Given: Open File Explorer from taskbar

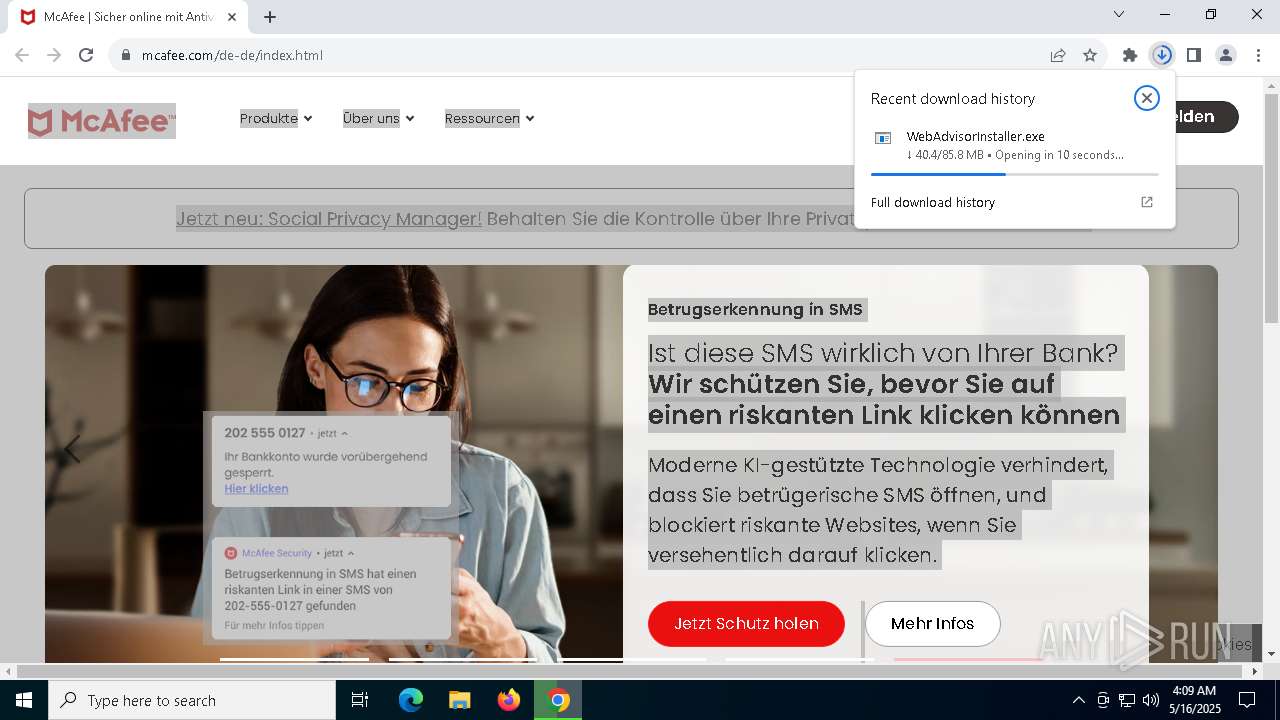Looking at the screenshot, I should click(459, 700).
